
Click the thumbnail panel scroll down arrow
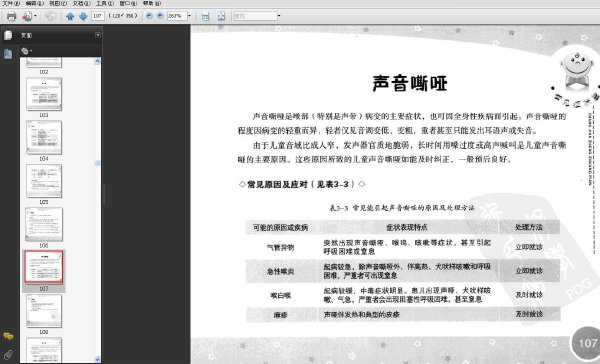pos(97,359)
